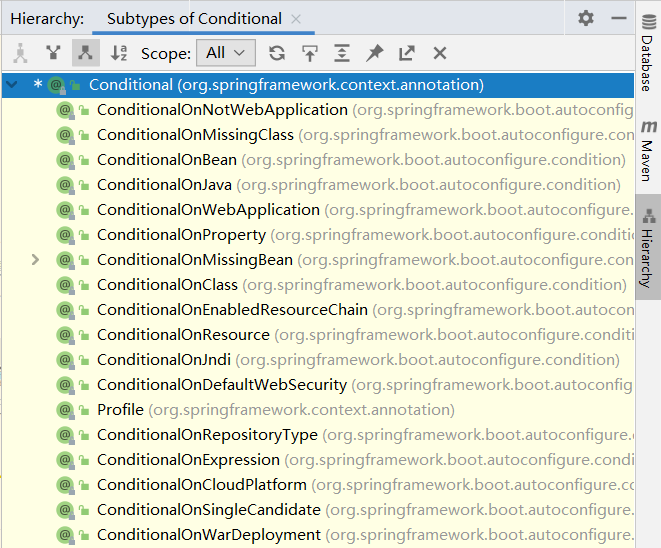Click the Hierarchy: panel title label
Image resolution: width=661 pixels, height=548 pixels.
tap(47, 19)
